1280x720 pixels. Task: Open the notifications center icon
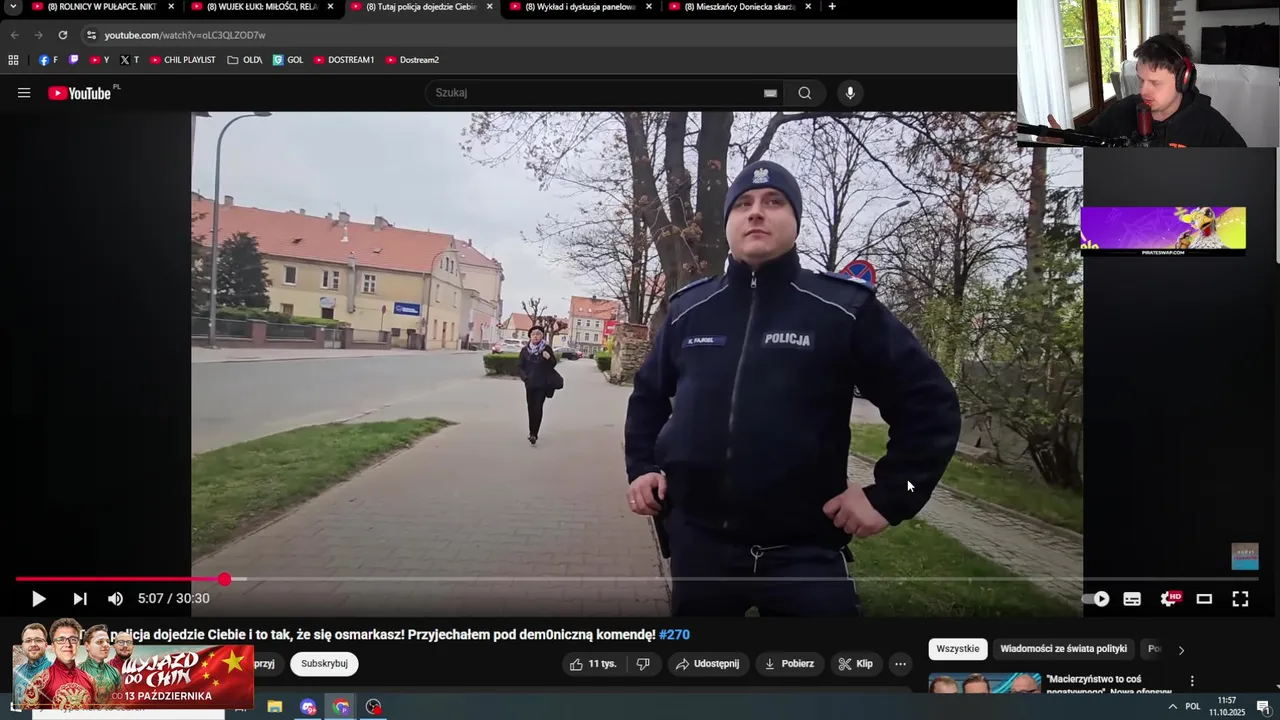[x=1262, y=707]
